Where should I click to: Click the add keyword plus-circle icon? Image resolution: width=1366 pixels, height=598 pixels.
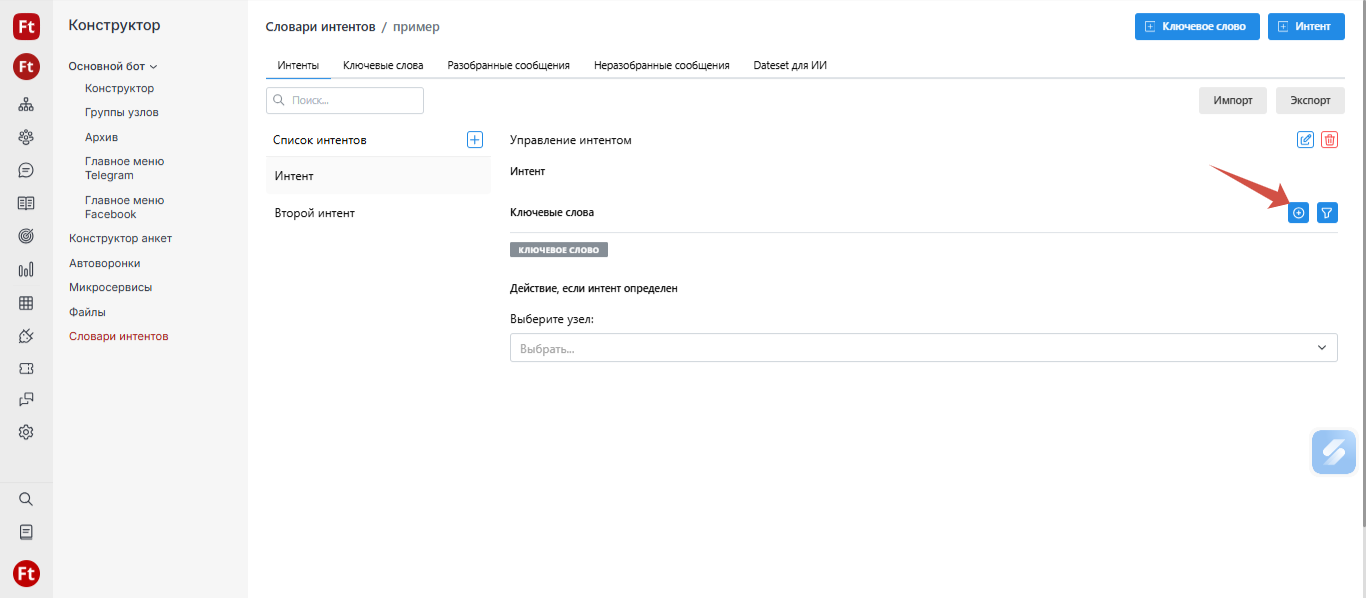1298,213
